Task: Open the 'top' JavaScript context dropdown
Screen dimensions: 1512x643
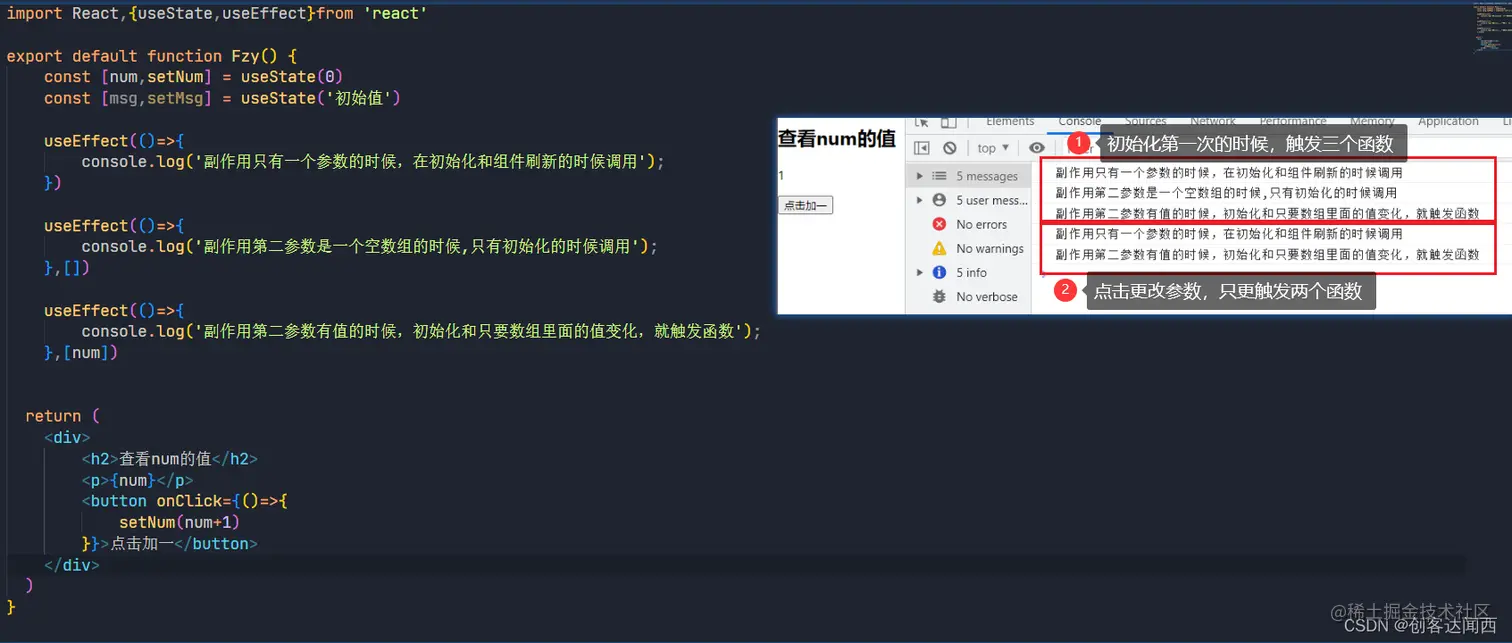Action: (993, 148)
